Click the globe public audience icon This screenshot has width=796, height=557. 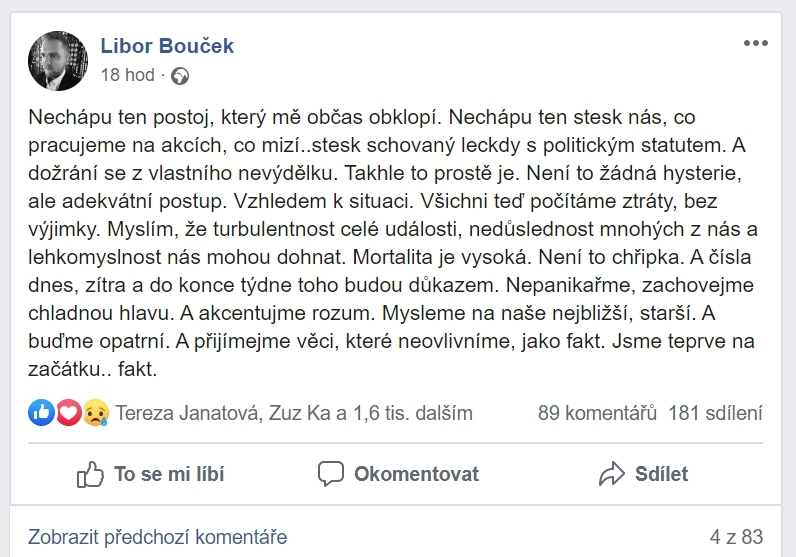(180, 75)
